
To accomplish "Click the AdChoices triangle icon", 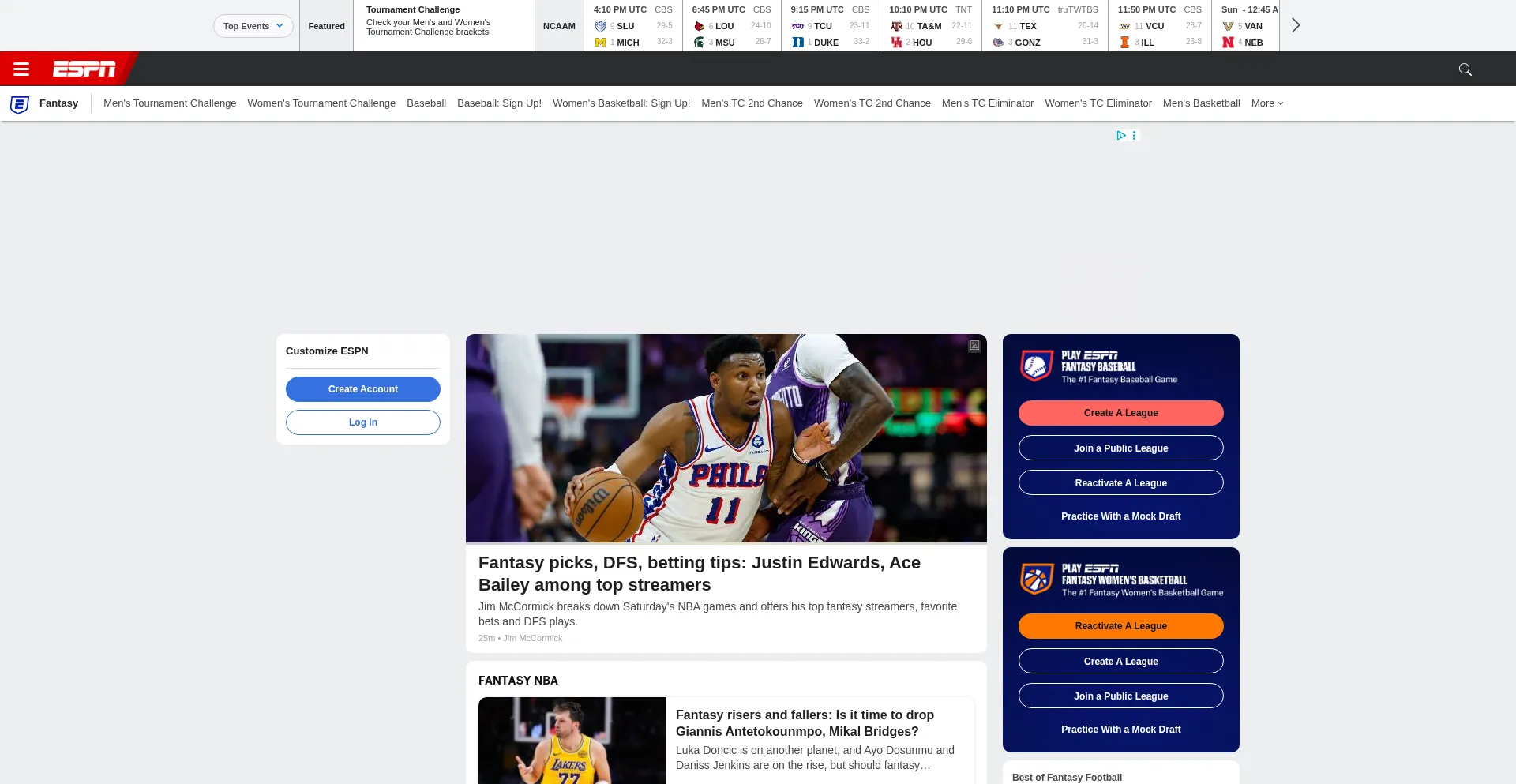I will 1121,136.
